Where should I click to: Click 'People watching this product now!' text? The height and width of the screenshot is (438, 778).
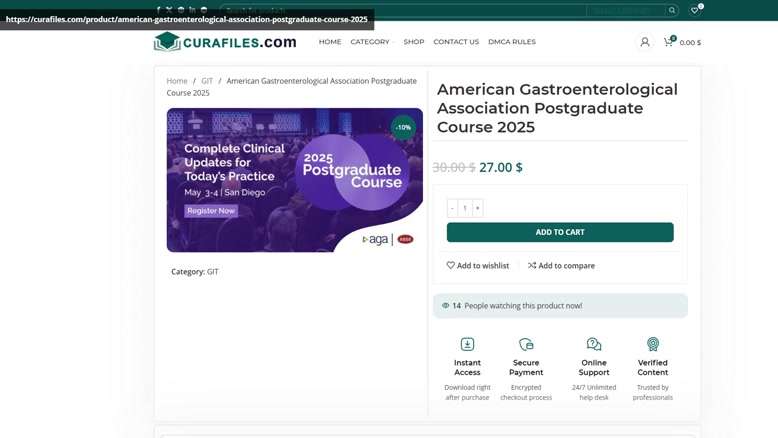[523, 306]
